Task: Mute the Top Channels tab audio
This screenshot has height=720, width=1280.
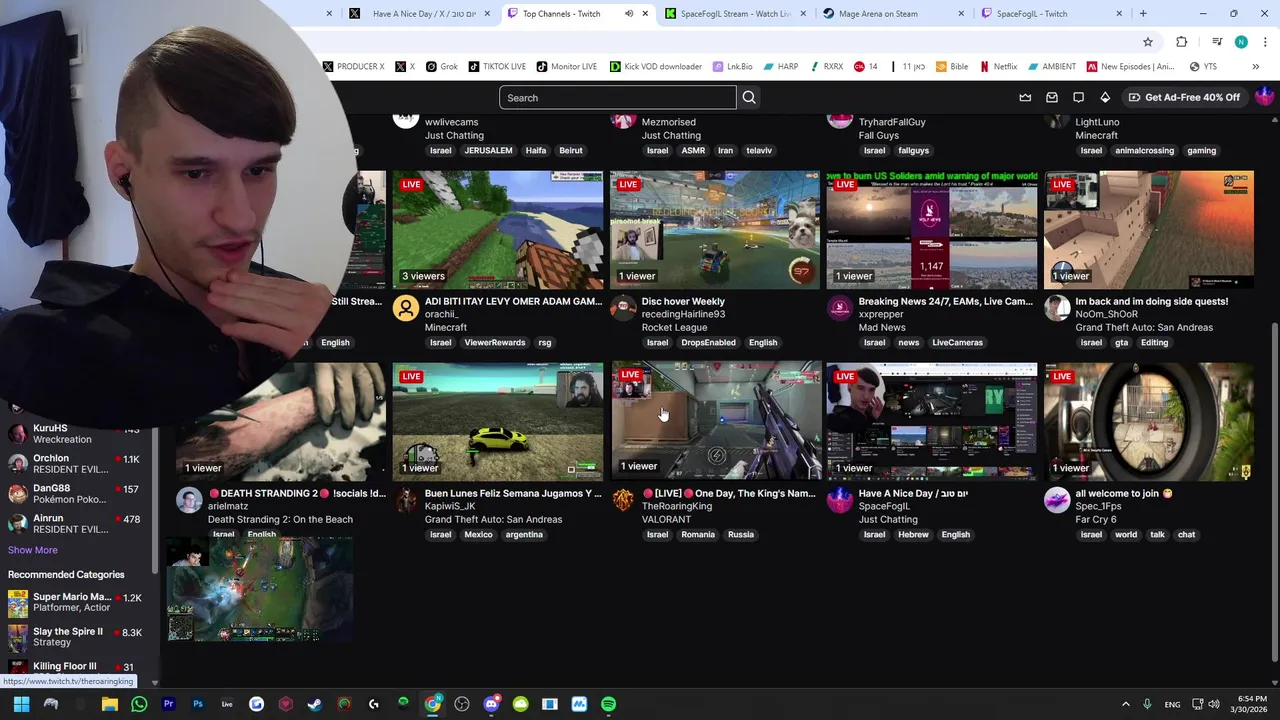Action: [629, 14]
